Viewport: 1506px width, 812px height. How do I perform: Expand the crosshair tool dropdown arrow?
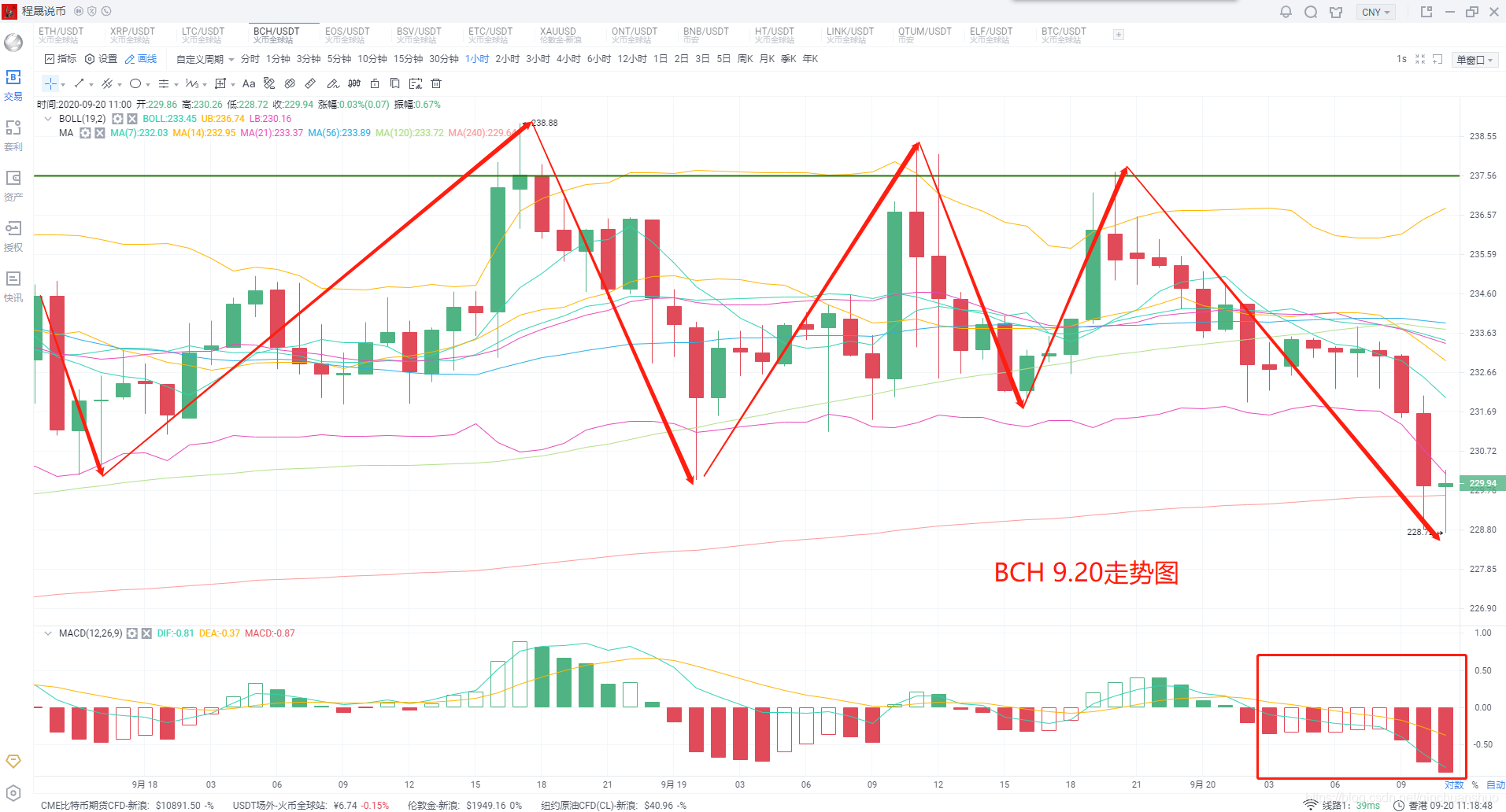pyautogui.click(x=63, y=84)
